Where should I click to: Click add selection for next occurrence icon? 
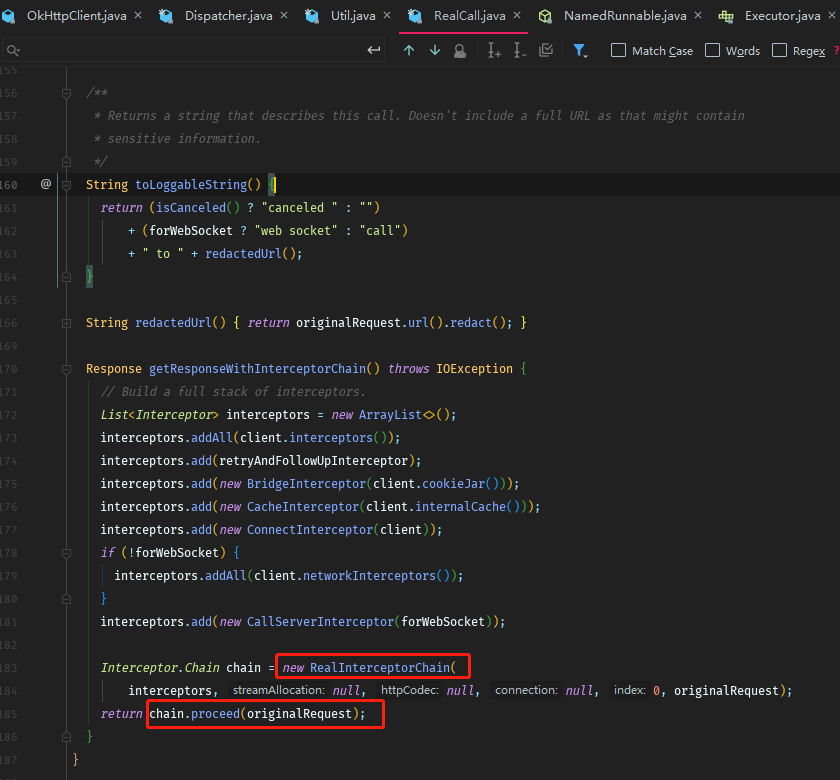coord(494,50)
